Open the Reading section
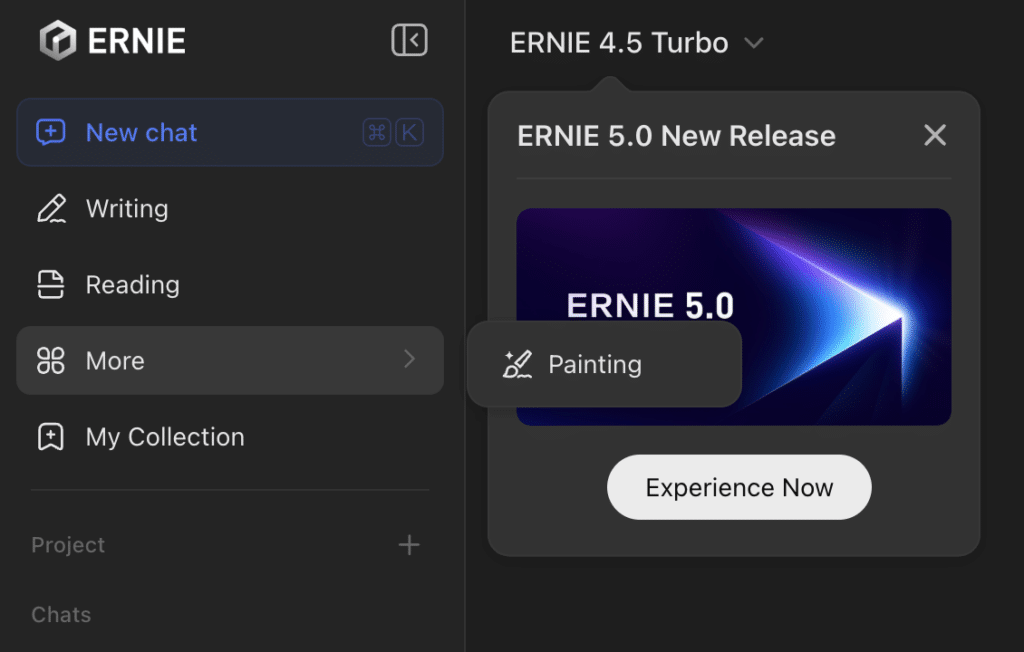 coord(133,284)
